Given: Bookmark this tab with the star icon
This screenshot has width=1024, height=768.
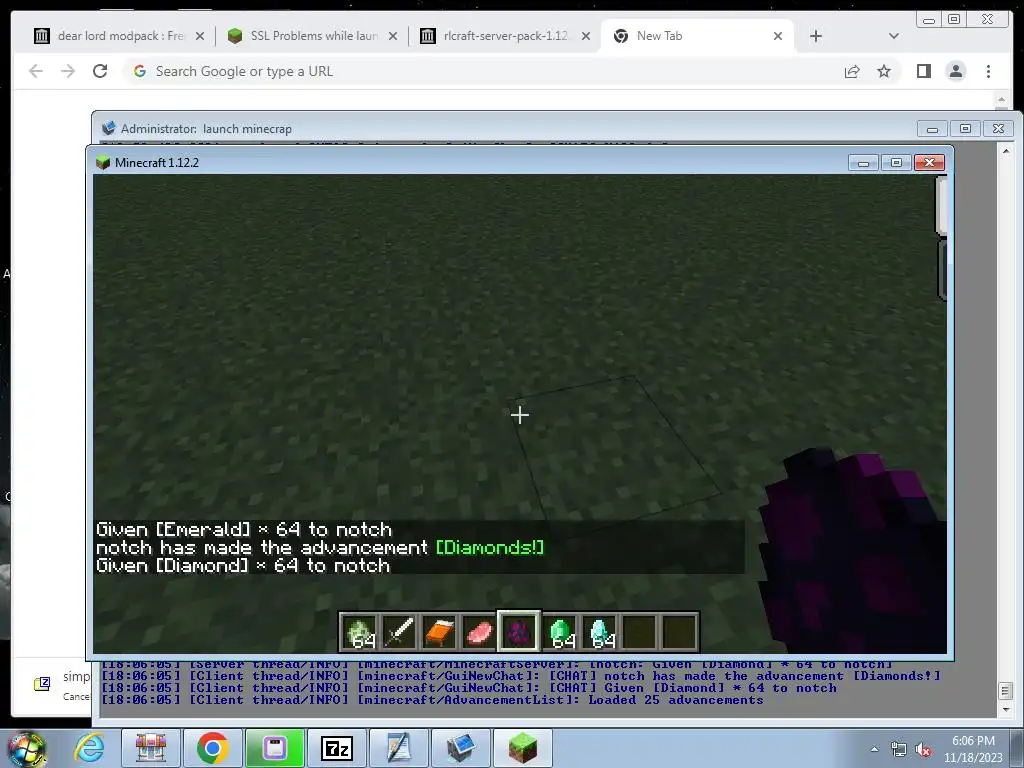Looking at the screenshot, I should click(x=884, y=71).
